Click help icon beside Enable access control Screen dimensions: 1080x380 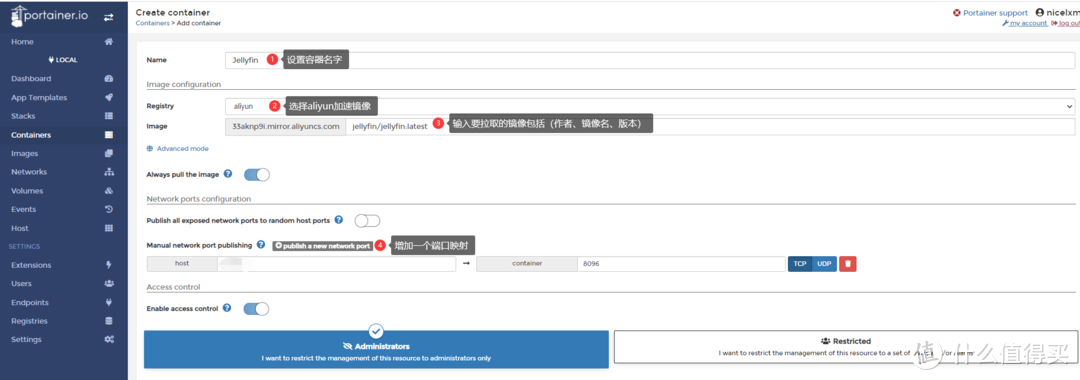point(227,308)
